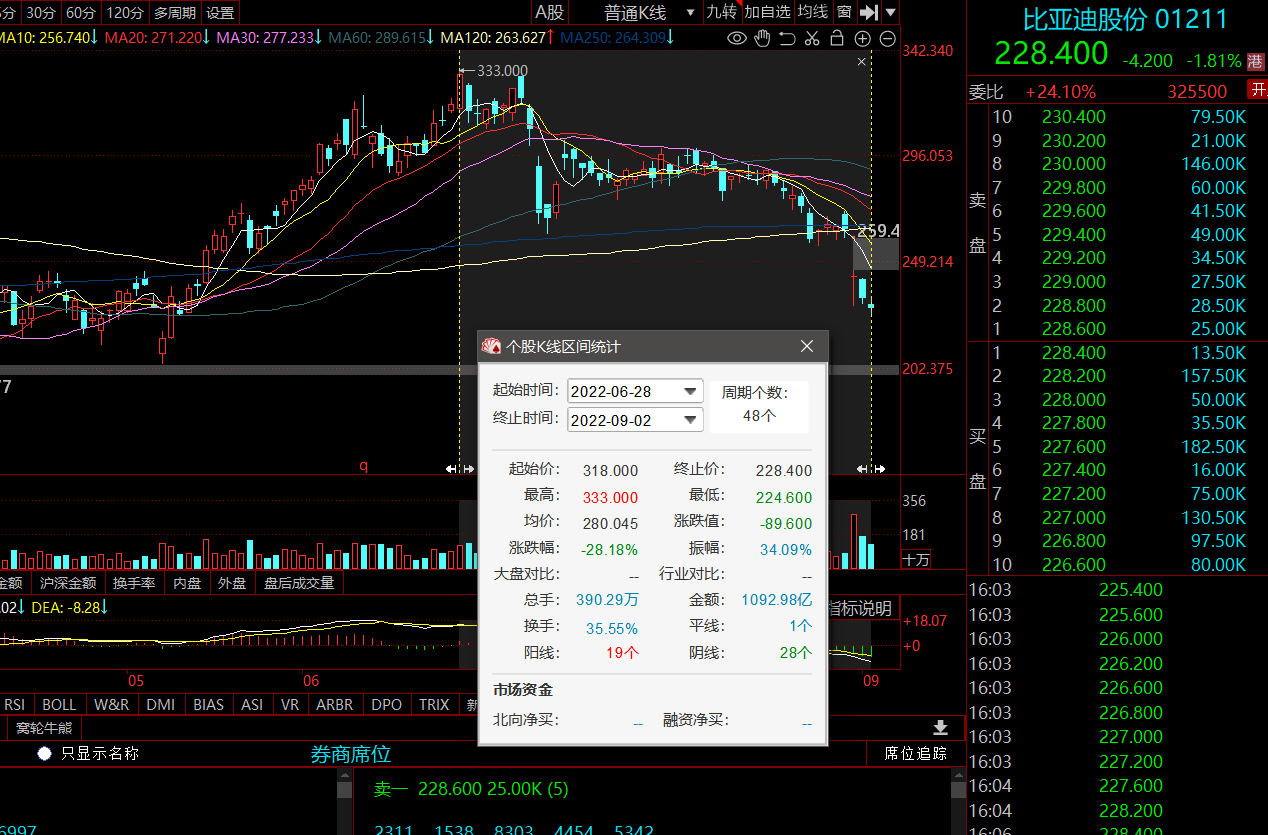Click the 券商席位 heading
This screenshot has width=1268, height=835.
pos(351,755)
